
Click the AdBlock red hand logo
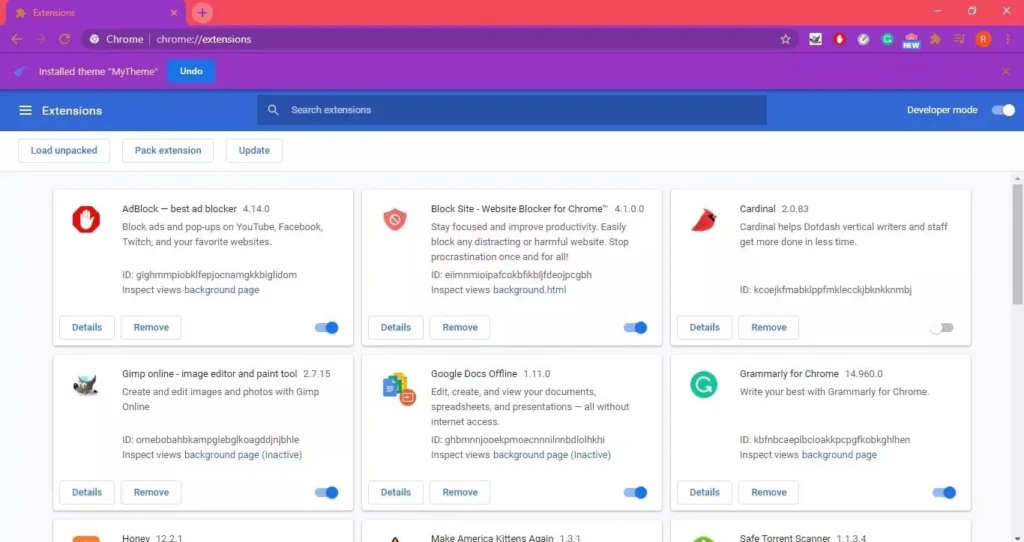click(x=86, y=219)
